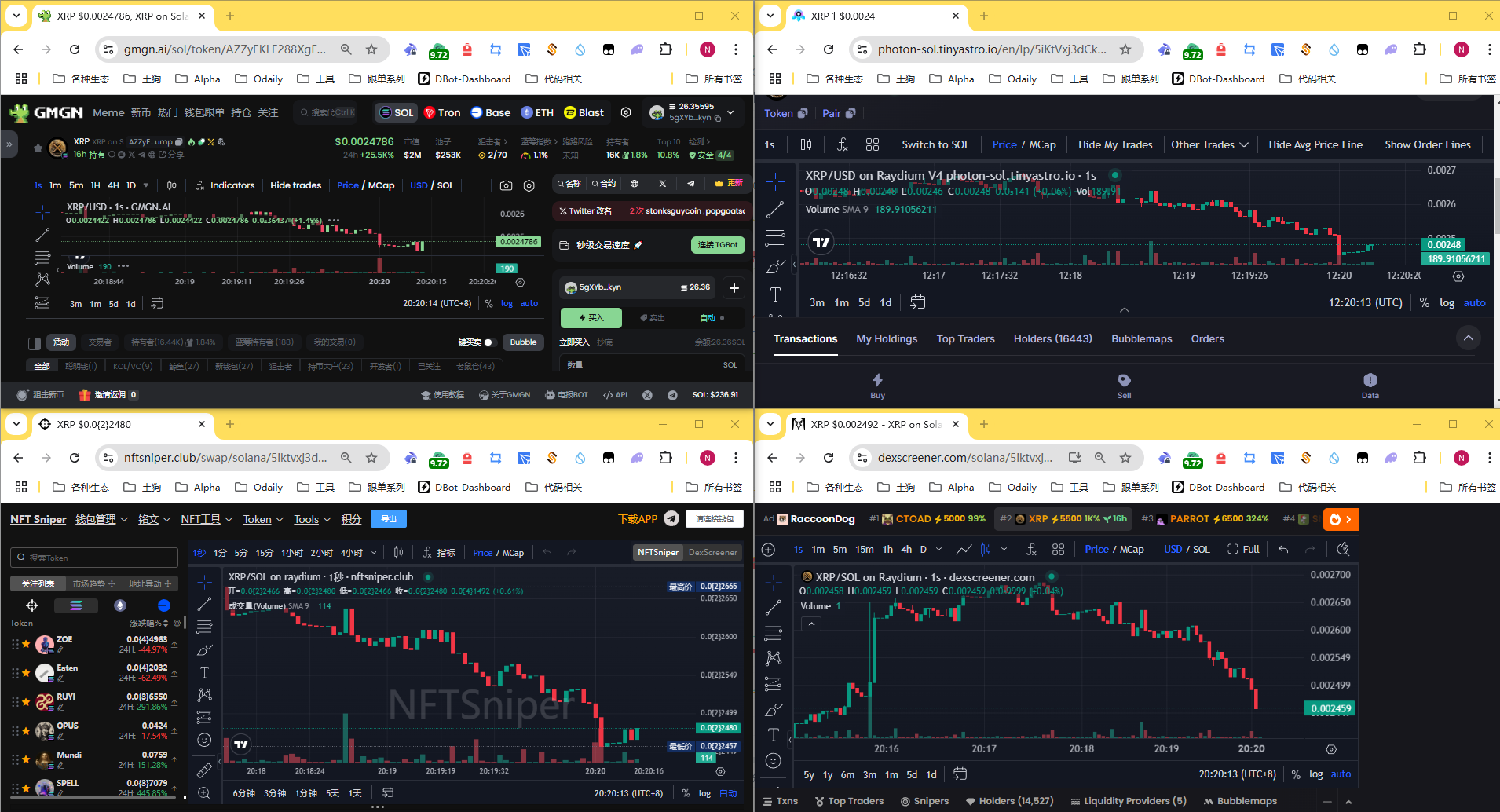1500x812 pixels.
Task: Reload the dexscreener.com browser page
Action: pyautogui.click(x=829, y=458)
